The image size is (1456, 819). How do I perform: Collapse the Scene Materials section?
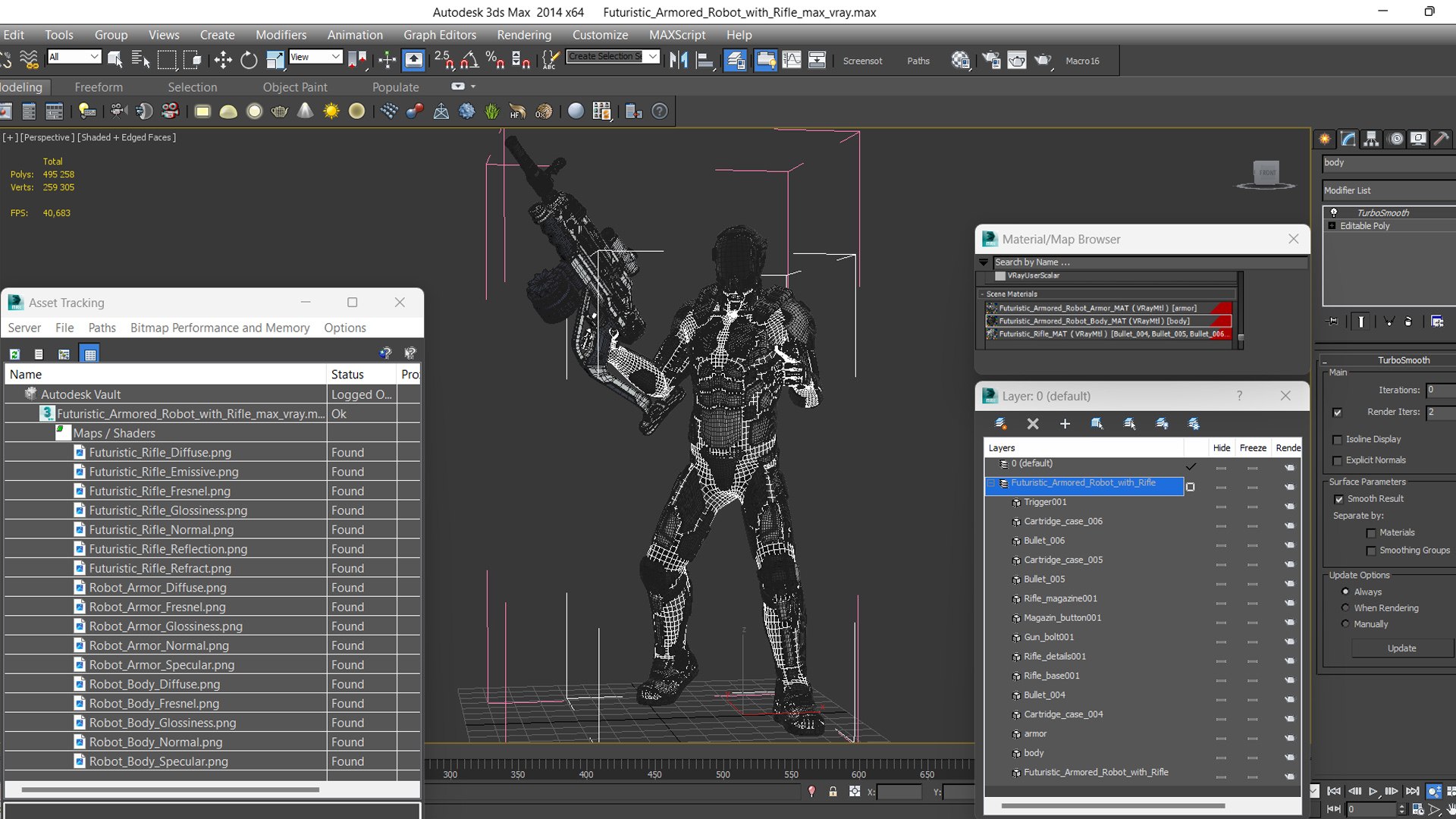982,294
